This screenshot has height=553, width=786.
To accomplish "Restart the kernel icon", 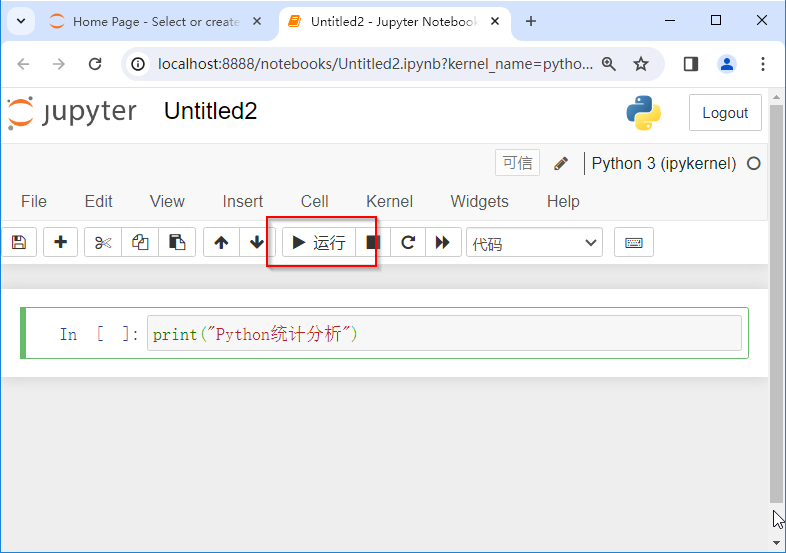I will pyautogui.click(x=408, y=243).
